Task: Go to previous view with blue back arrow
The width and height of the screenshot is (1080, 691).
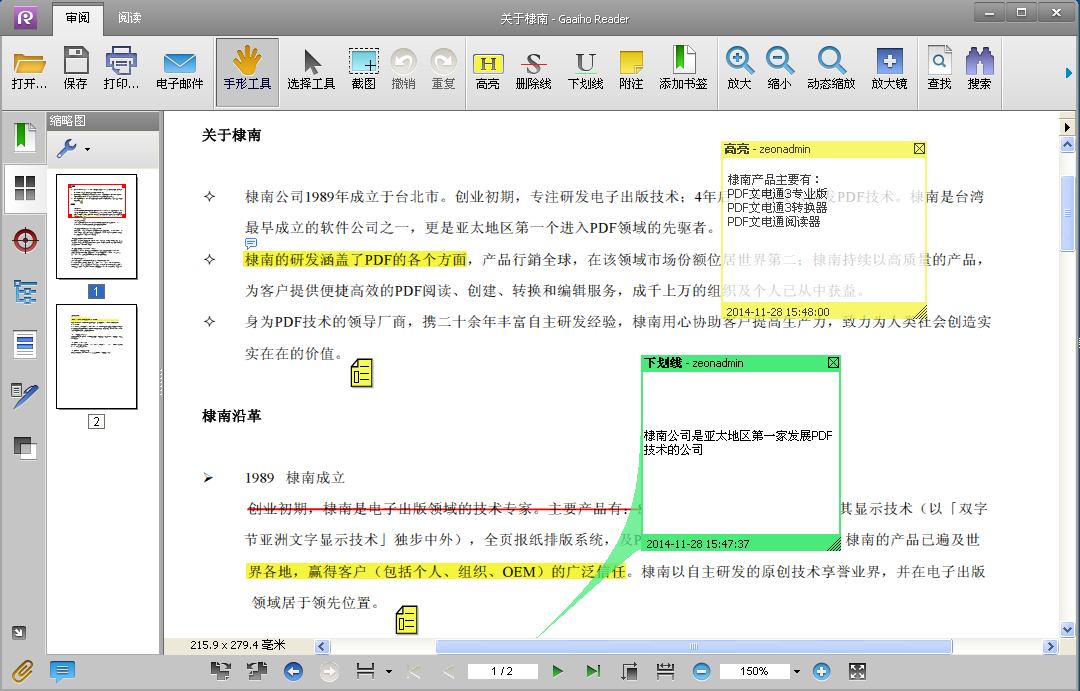Action: 293,671
